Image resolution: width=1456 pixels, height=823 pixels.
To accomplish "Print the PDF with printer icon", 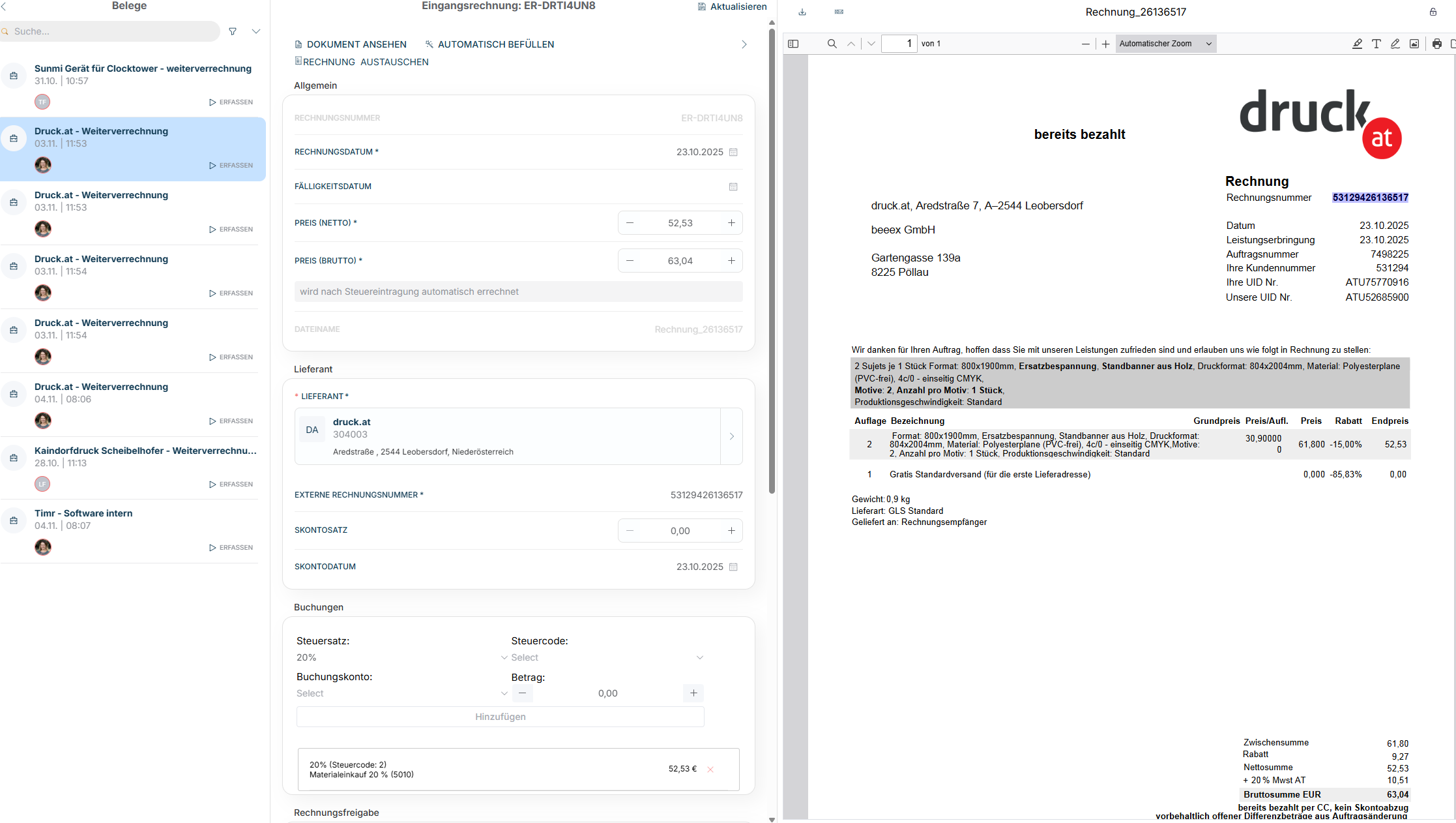I will click(x=1436, y=44).
